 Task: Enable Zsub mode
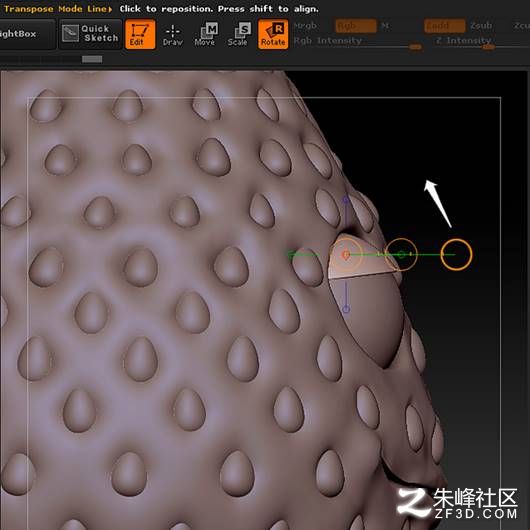481,26
